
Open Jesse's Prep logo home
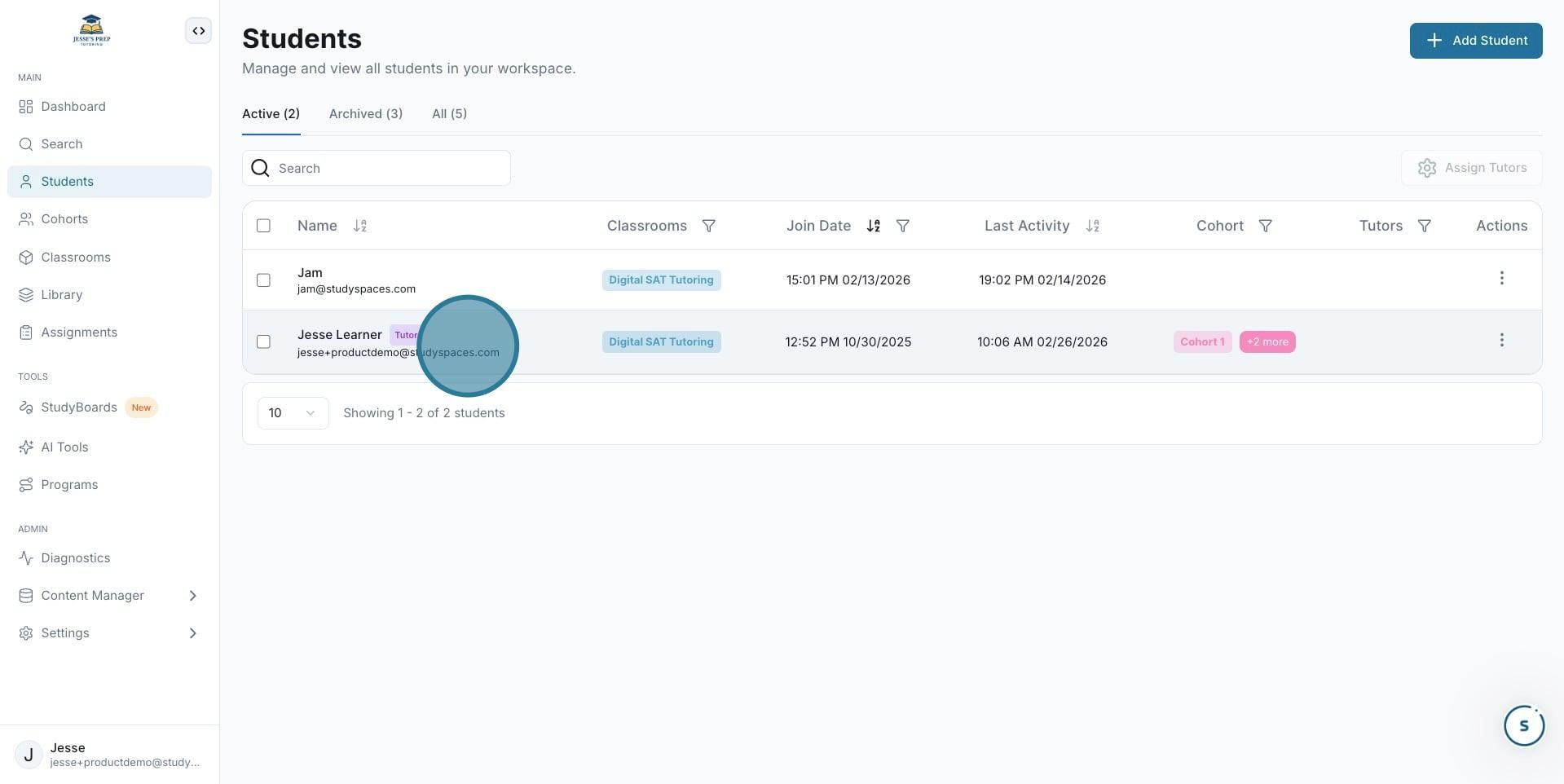pos(91,30)
